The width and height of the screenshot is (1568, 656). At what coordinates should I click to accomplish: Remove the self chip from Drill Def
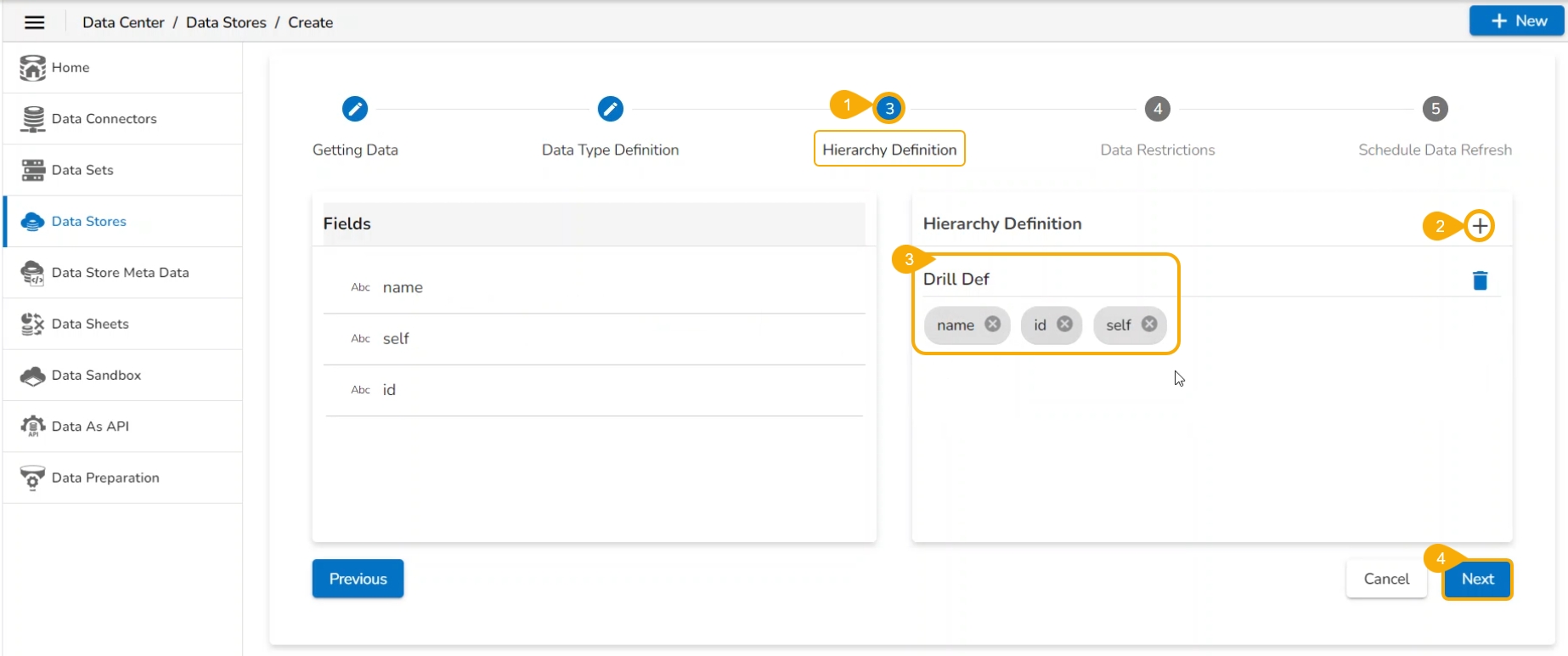(1149, 324)
